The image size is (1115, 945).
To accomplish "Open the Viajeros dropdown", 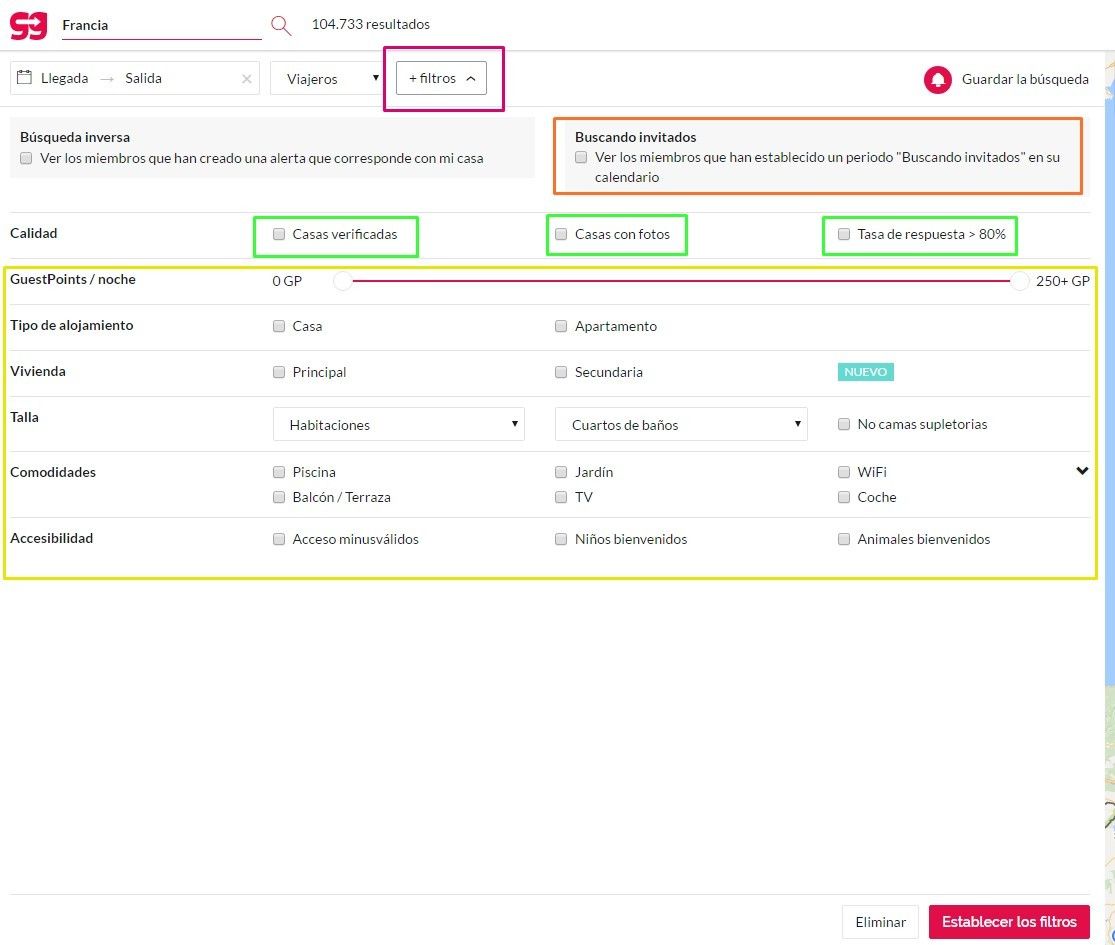I will click(x=329, y=79).
